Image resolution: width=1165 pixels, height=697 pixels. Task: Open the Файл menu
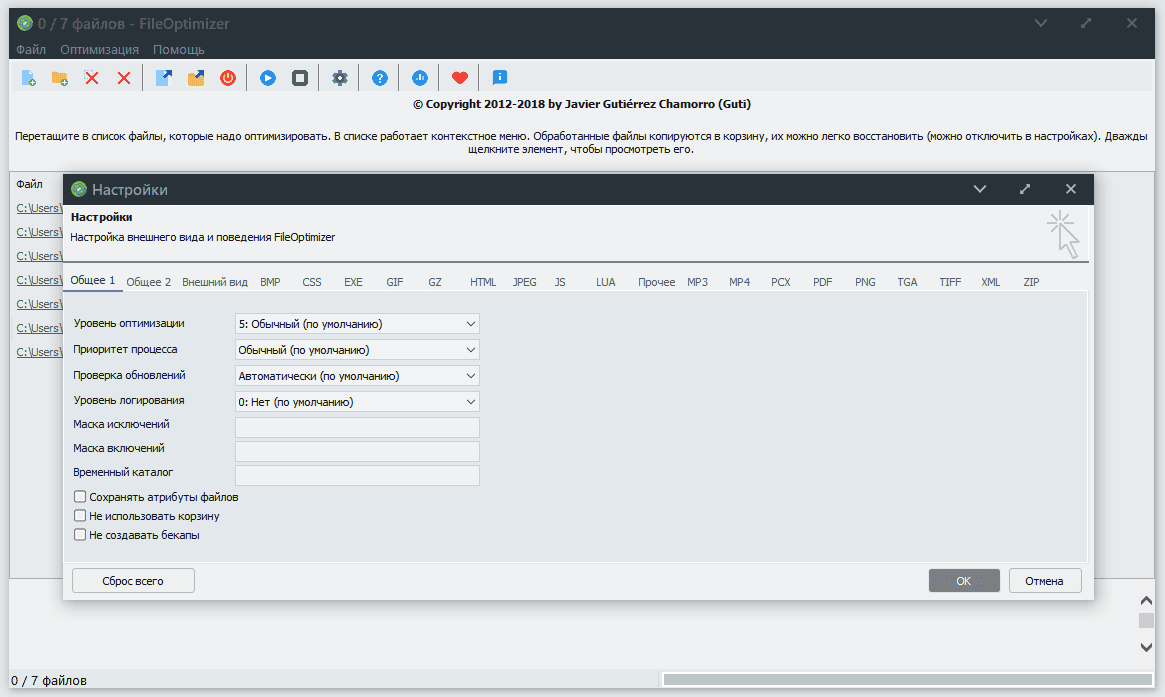31,50
